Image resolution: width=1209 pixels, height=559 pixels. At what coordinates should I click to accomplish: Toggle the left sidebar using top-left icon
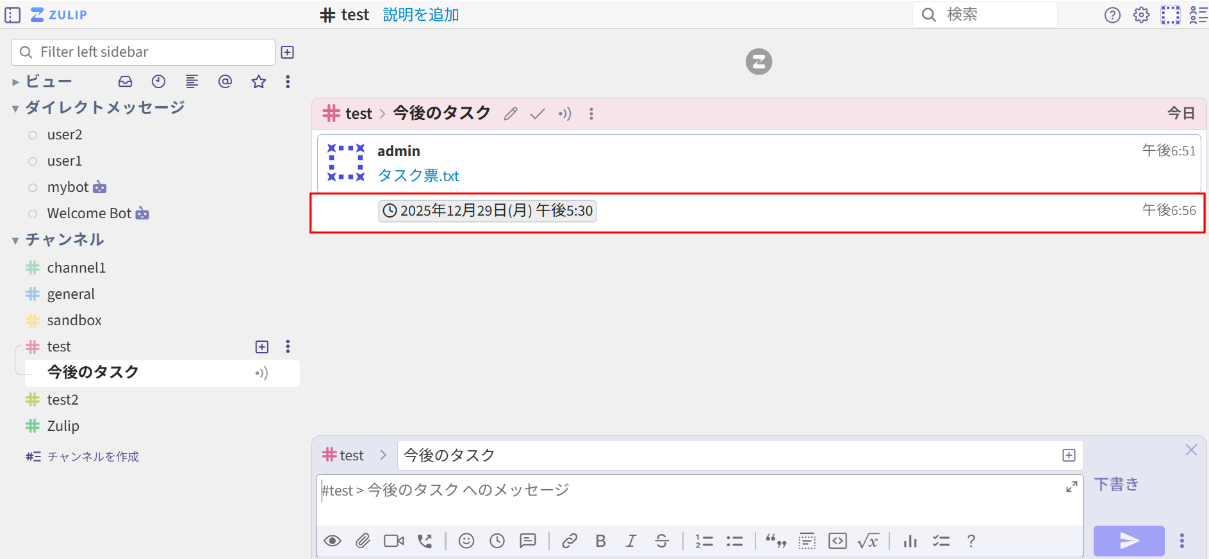point(13,15)
